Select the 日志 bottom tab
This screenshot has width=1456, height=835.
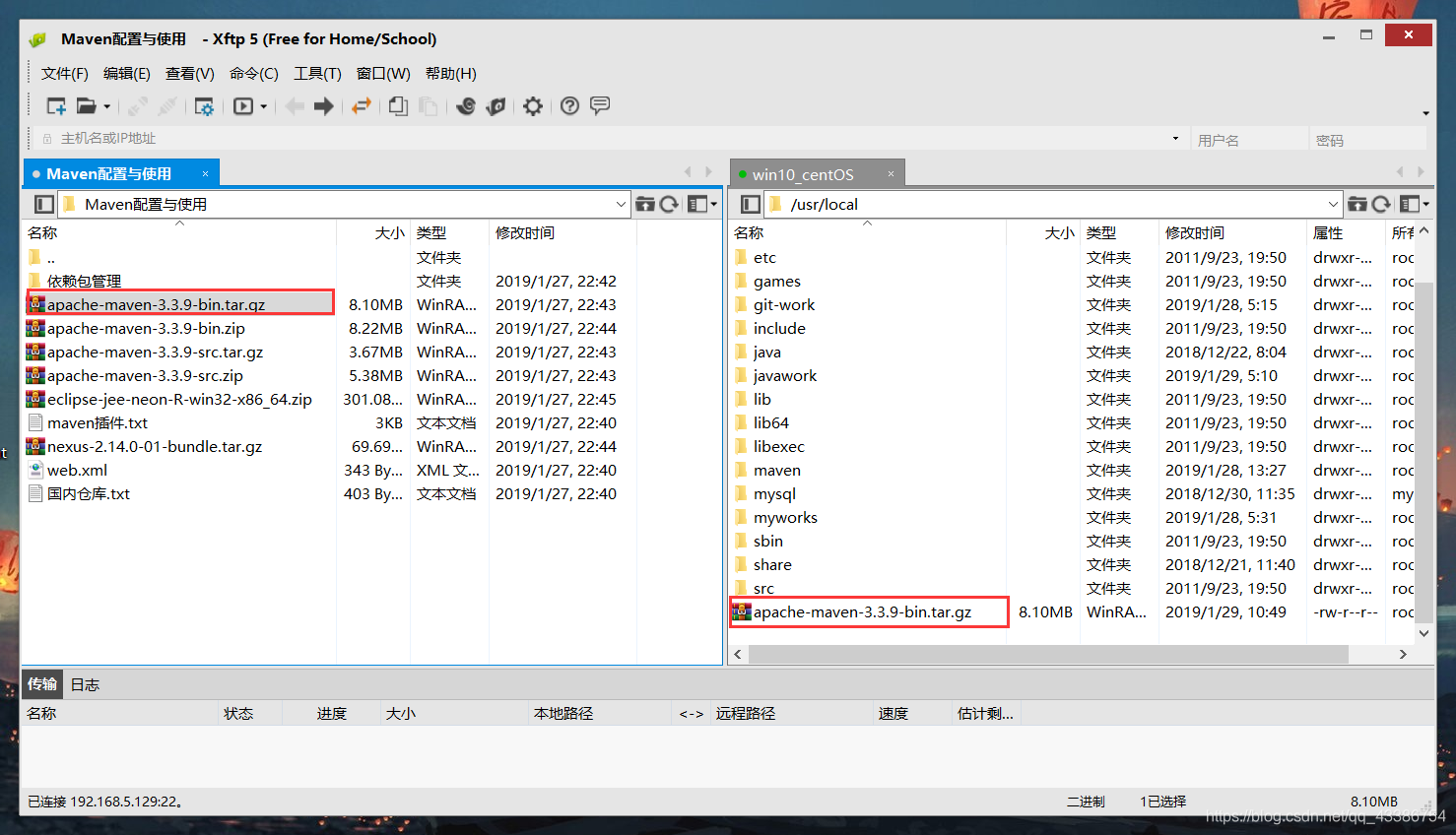click(x=85, y=684)
